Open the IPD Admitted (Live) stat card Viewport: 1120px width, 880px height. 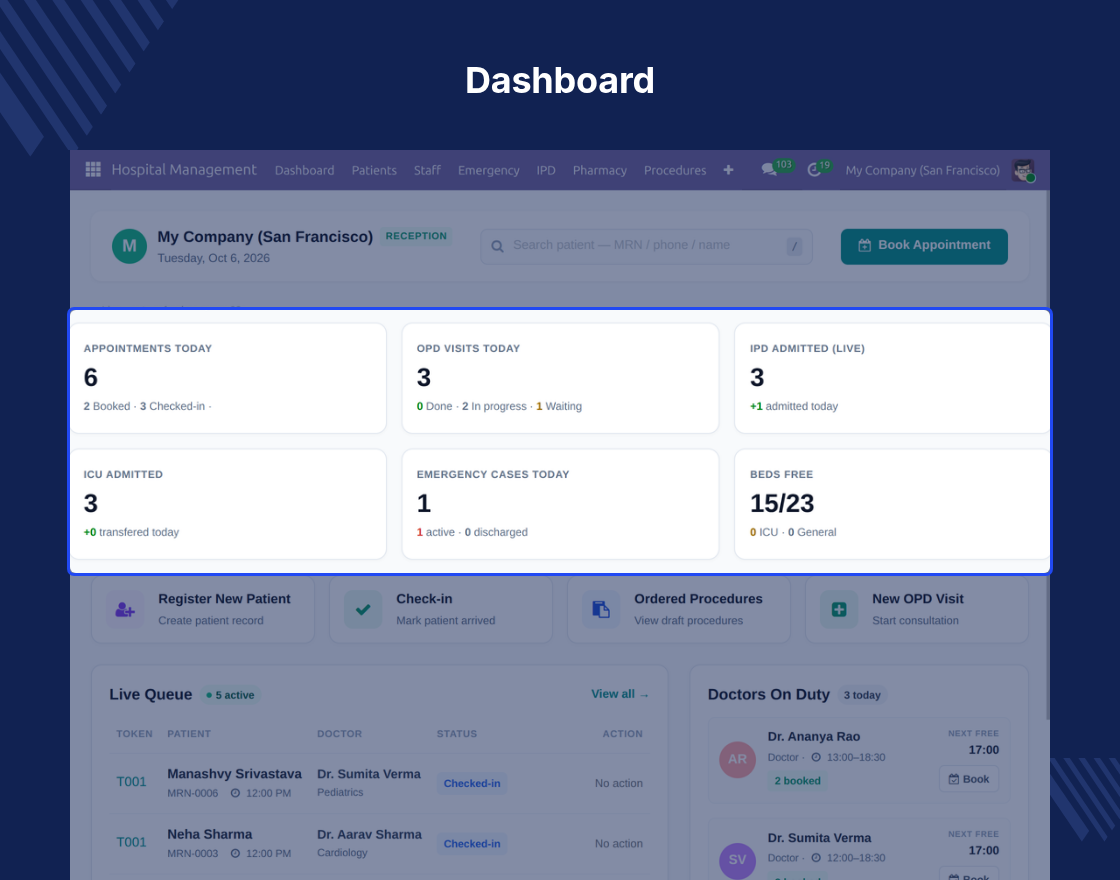(x=892, y=378)
